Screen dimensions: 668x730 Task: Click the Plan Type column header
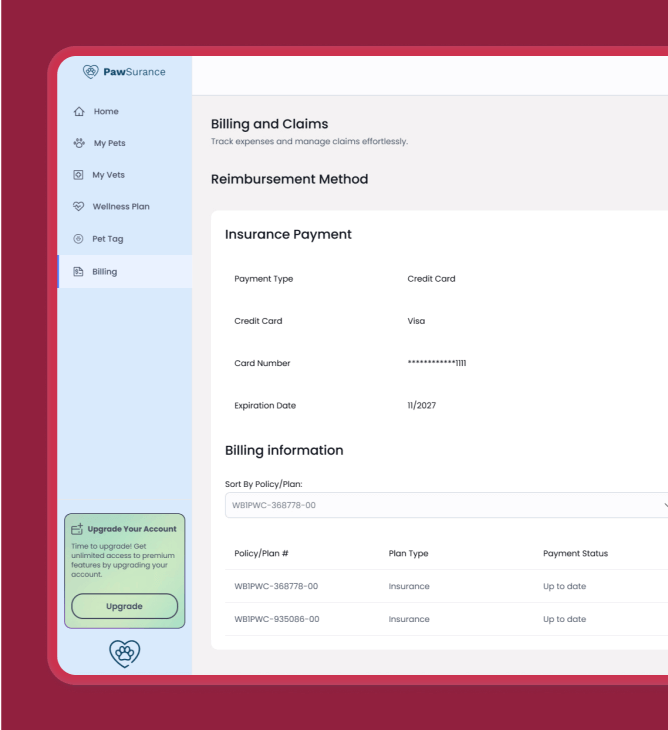(408, 553)
